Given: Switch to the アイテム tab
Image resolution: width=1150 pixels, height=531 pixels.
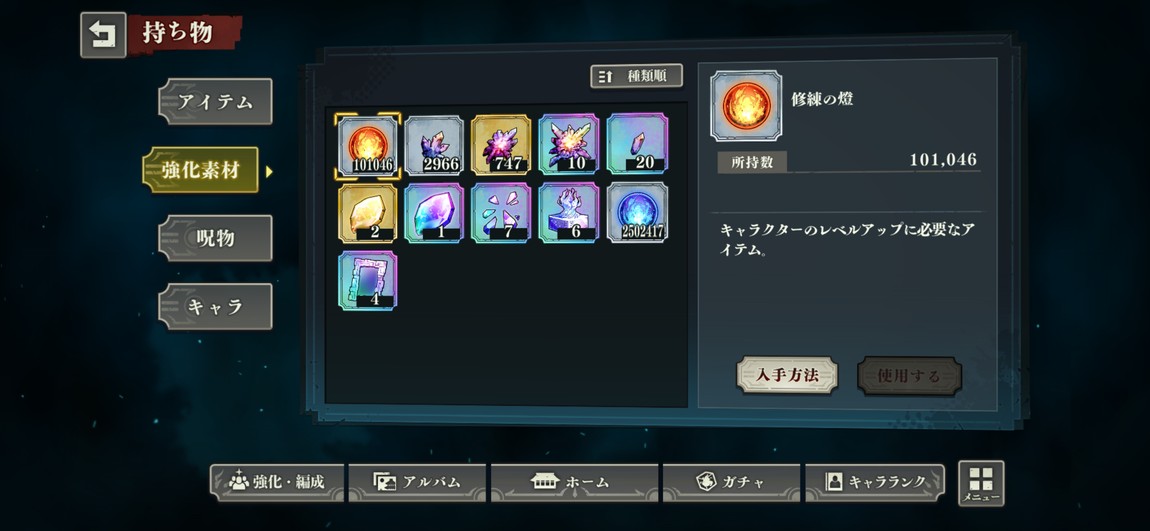Looking at the screenshot, I should tap(215, 101).
